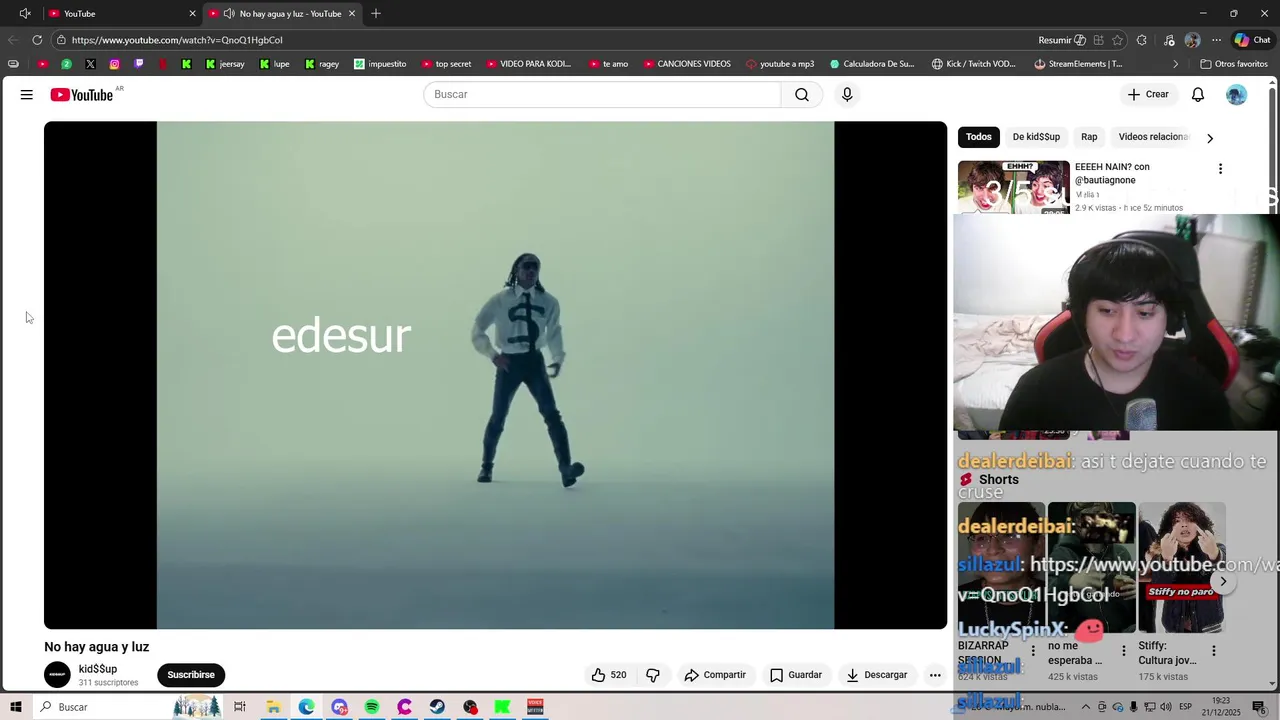The height and width of the screenshot is (720, 1280).
Task: Open options for EEEEH NAIN video
Action: [1220, 169]
